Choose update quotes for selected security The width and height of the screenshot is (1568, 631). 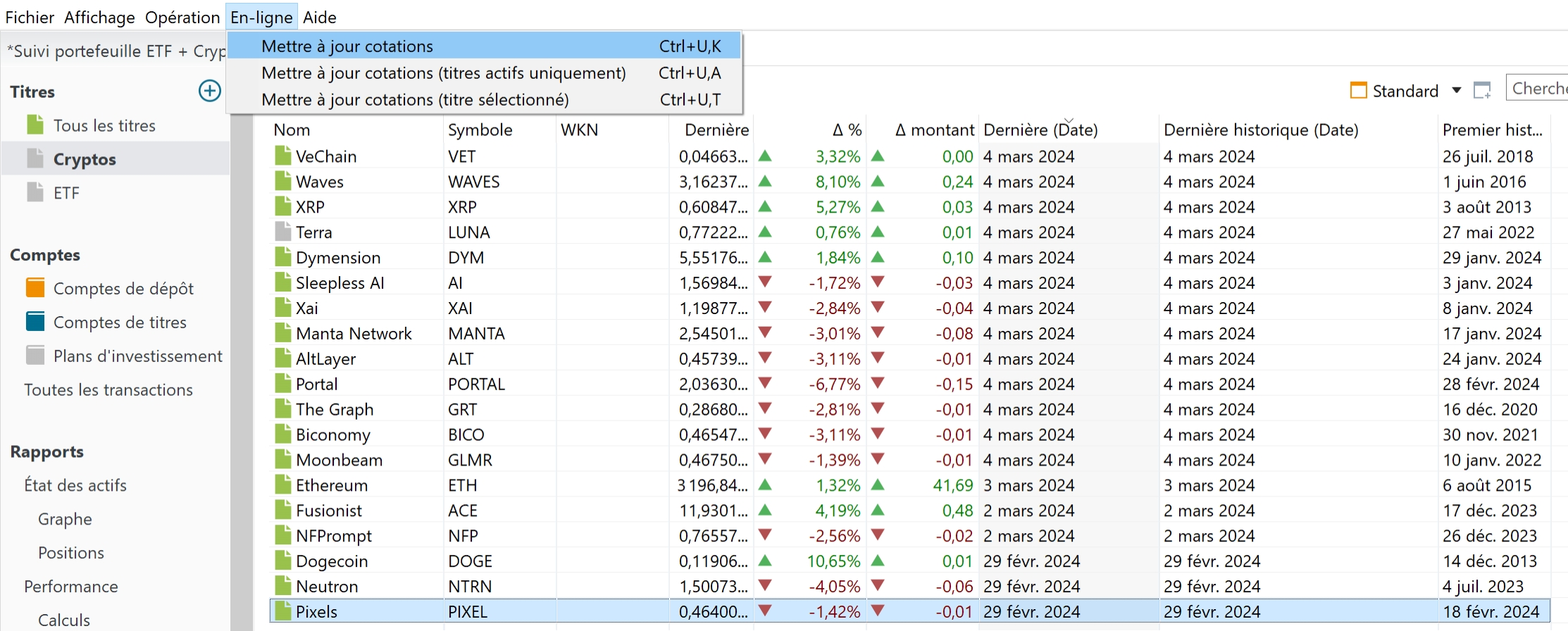(414, 100)
